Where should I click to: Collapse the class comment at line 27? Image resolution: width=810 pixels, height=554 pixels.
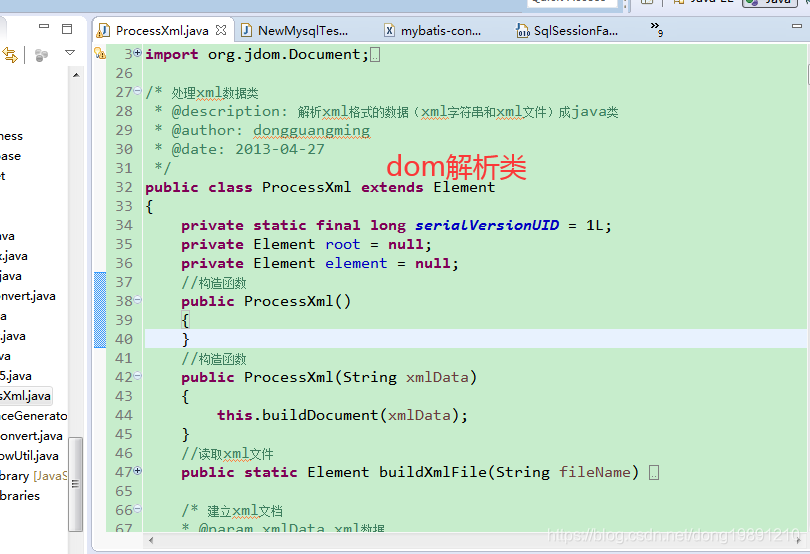[x=137, y=91]
